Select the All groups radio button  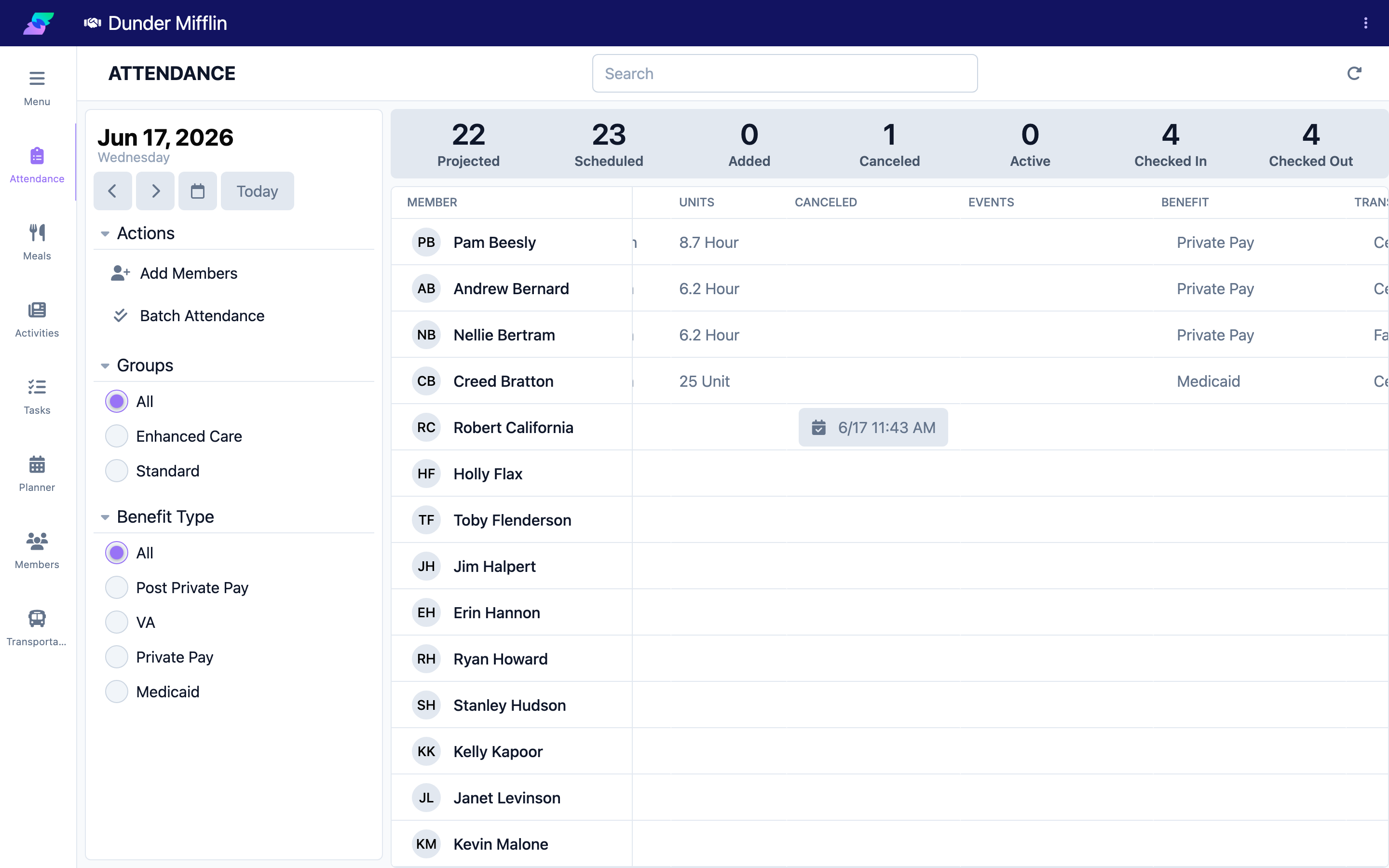coord(117,401)
